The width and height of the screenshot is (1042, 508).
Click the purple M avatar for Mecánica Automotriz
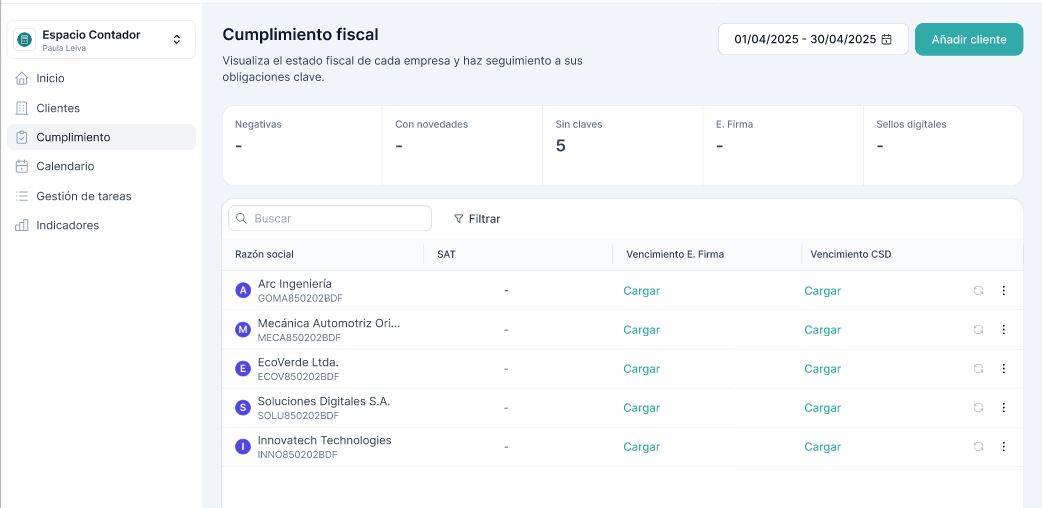coord(242,329)
